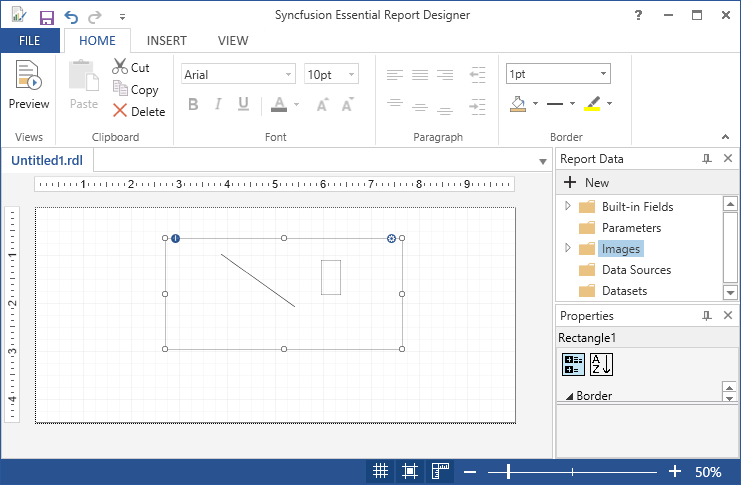The image size is (741, 485).
Task: Toggle snap to shape in status bar
Action: pos(410,471)
